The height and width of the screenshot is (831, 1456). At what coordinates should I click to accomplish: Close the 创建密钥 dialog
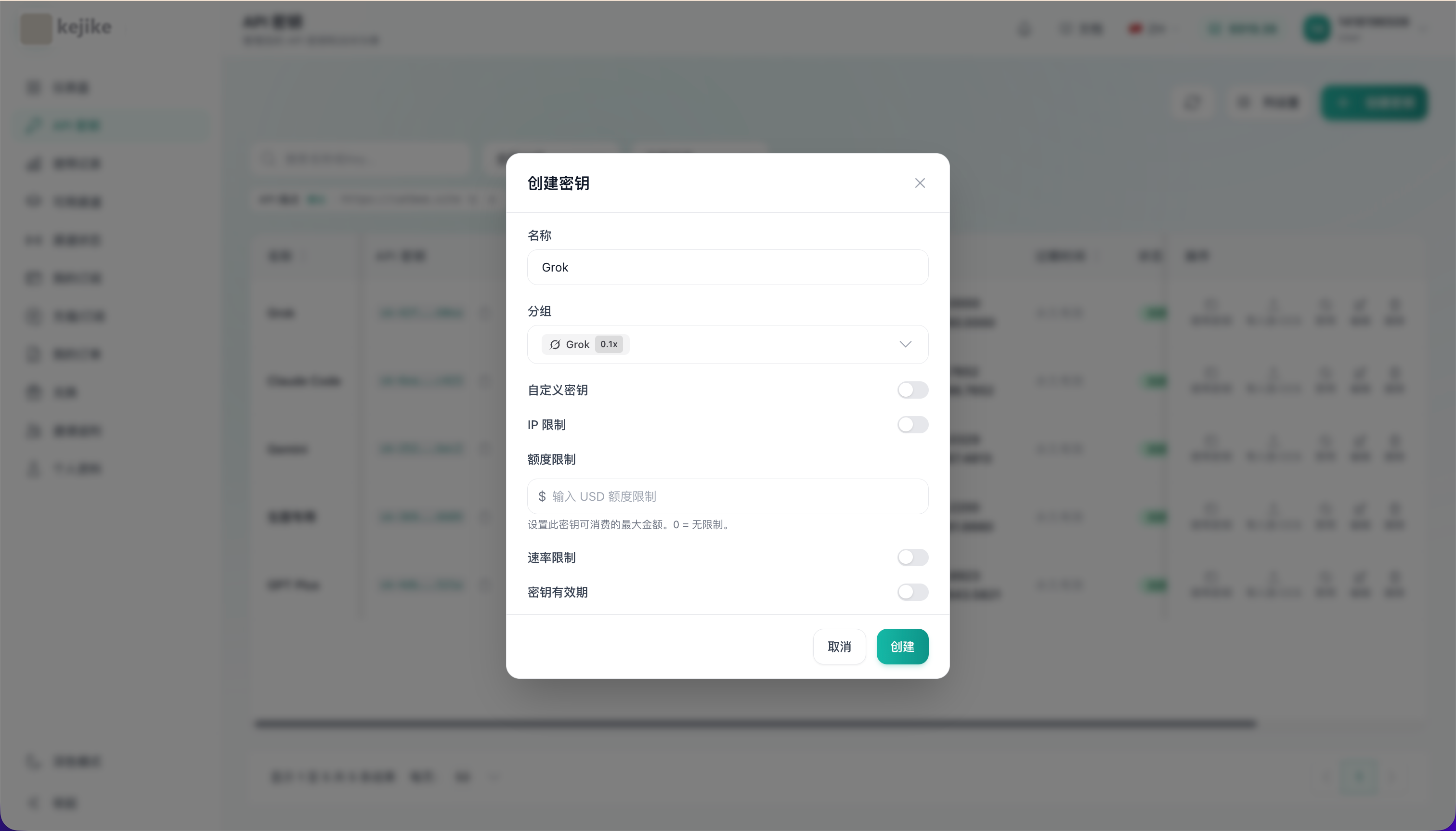tap(920, 182)
